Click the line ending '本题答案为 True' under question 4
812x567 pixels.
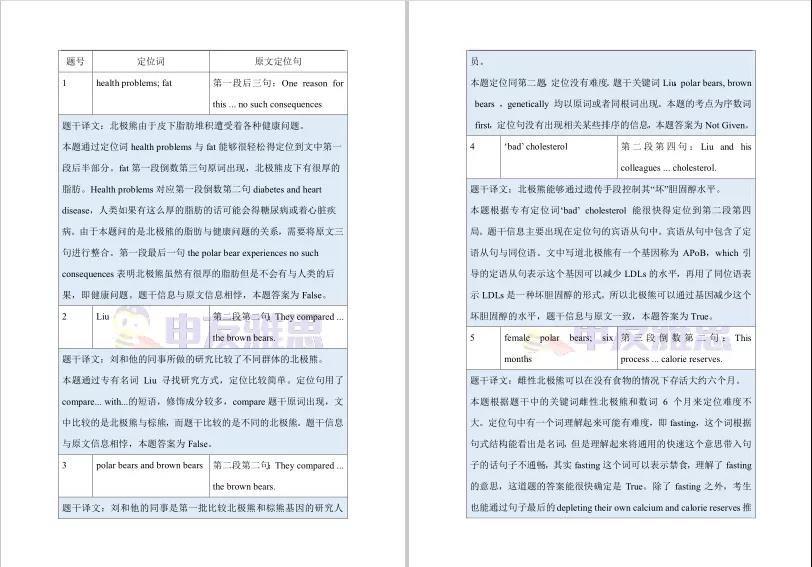592,316
